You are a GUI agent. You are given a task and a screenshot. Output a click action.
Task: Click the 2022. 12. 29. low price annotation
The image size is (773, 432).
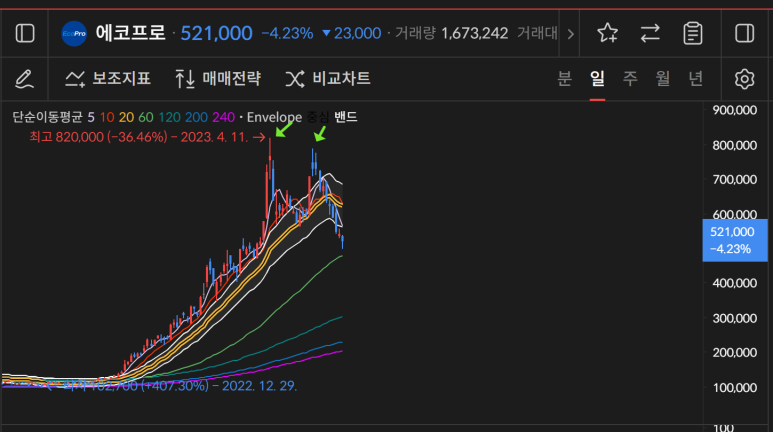pyautogui.click(x=259, y=386)
